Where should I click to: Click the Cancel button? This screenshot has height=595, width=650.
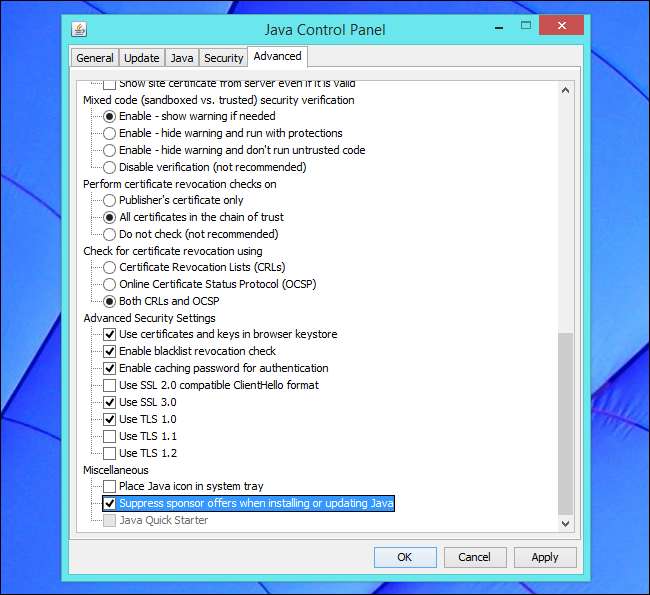[x=475, y=557]
